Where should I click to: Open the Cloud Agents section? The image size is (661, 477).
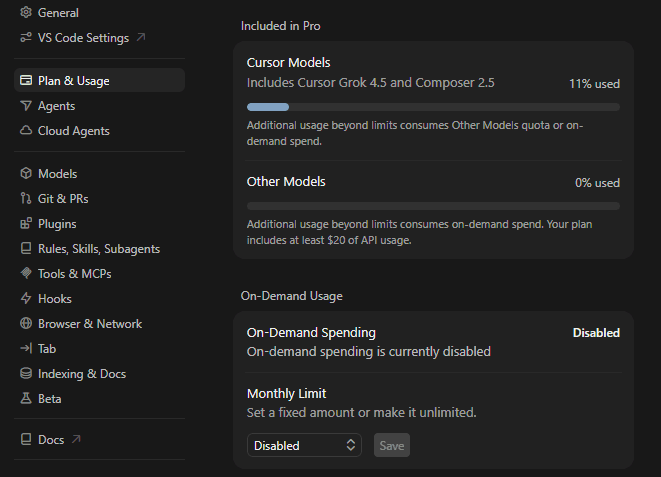tap(99, 130)
